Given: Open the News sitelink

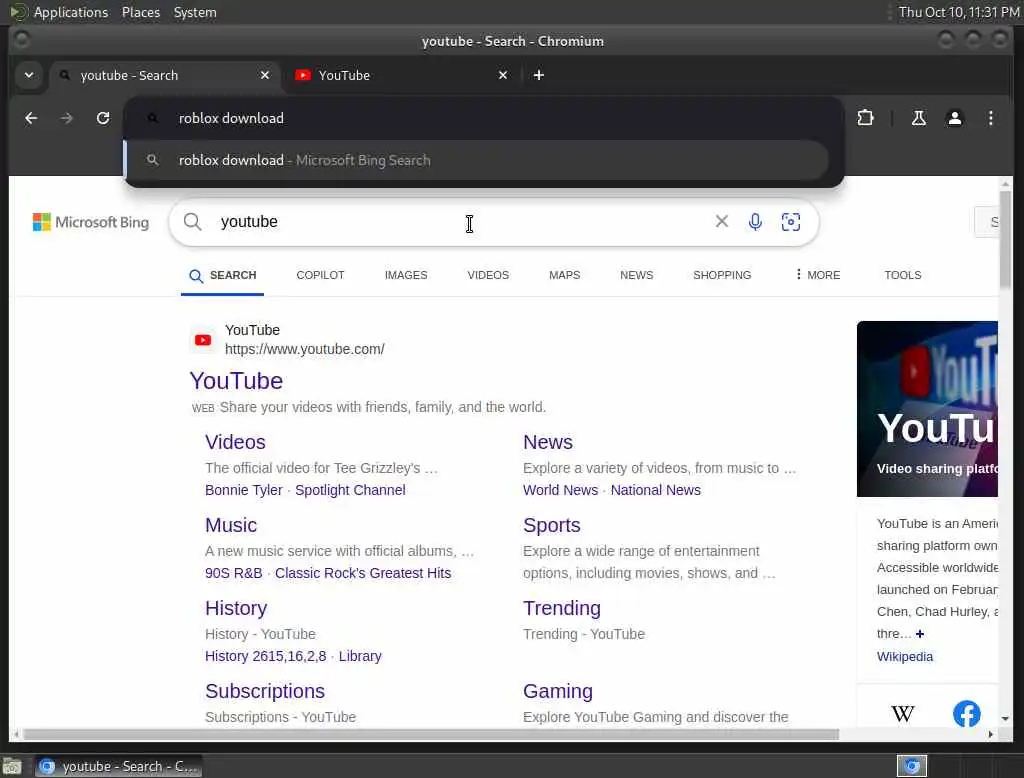Looking at the screenshot, I should pyautogui.click(x=547, y=442).
